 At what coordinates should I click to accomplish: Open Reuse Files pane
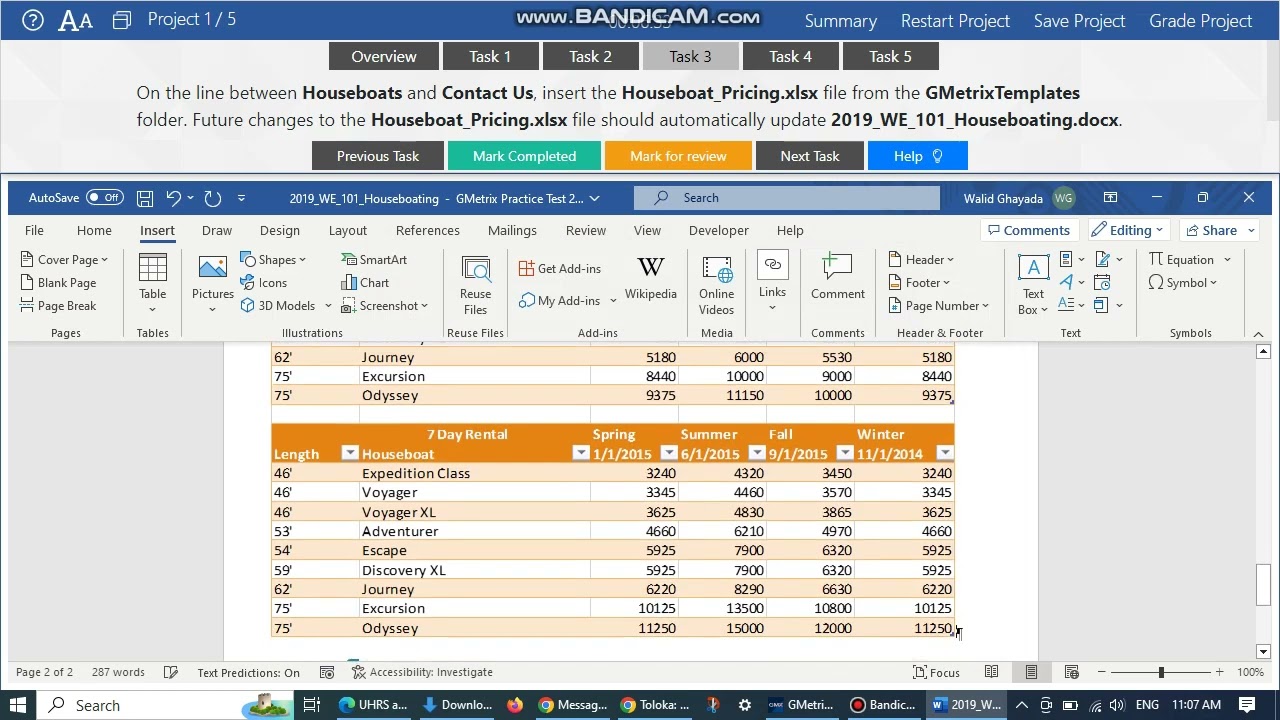pyautogui.click(x=476, y=285)
